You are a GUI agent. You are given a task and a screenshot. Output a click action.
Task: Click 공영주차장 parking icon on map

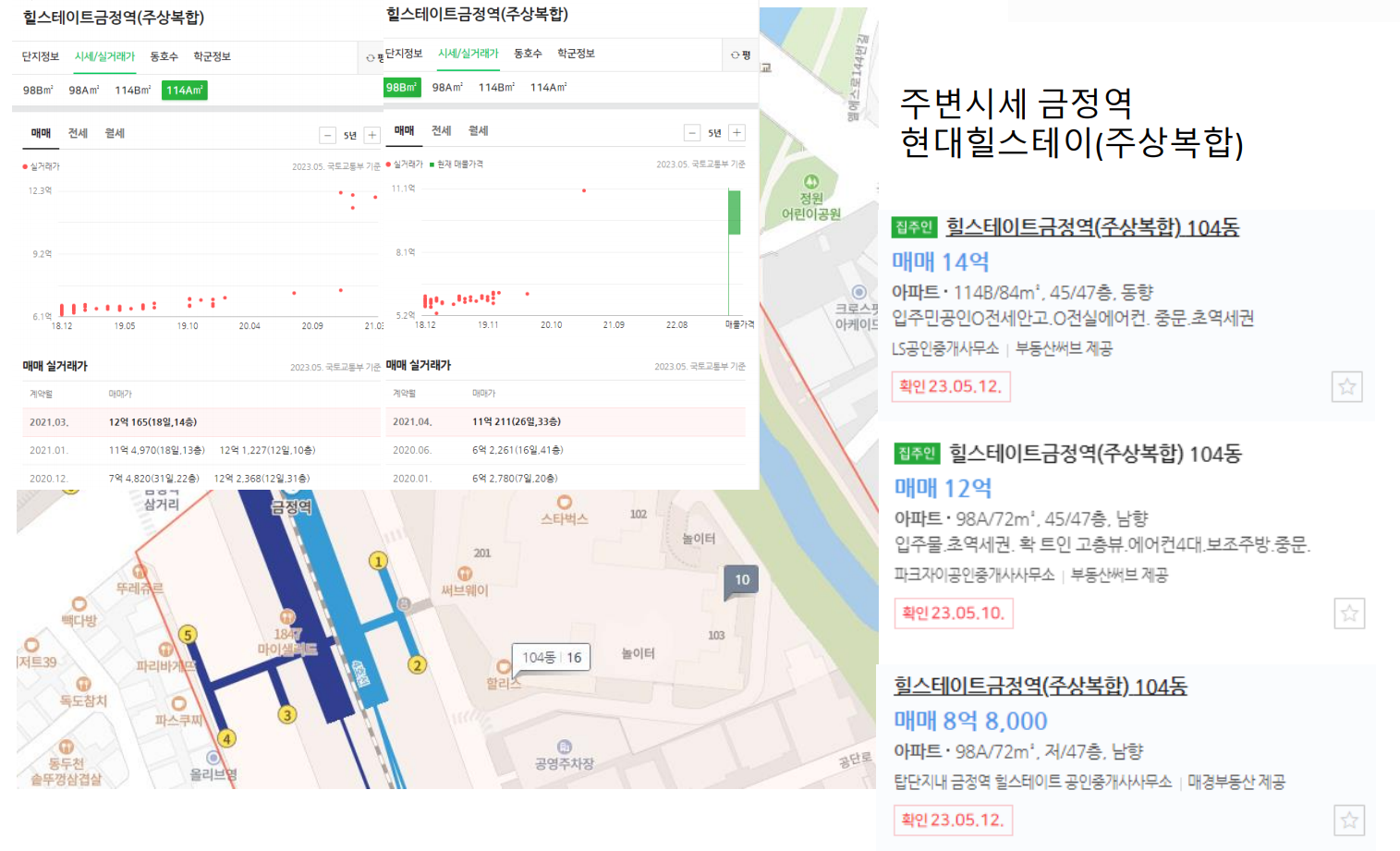565,747
